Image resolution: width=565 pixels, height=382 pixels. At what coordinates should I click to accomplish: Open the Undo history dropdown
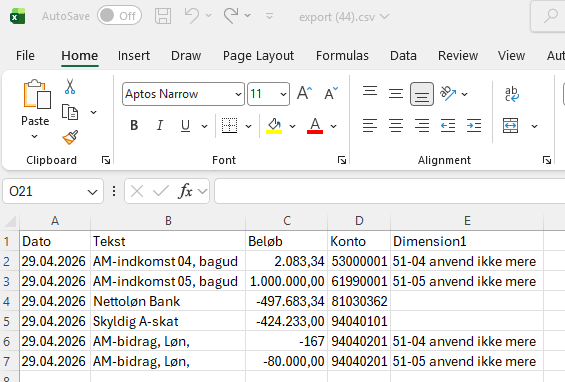(208, 16)
